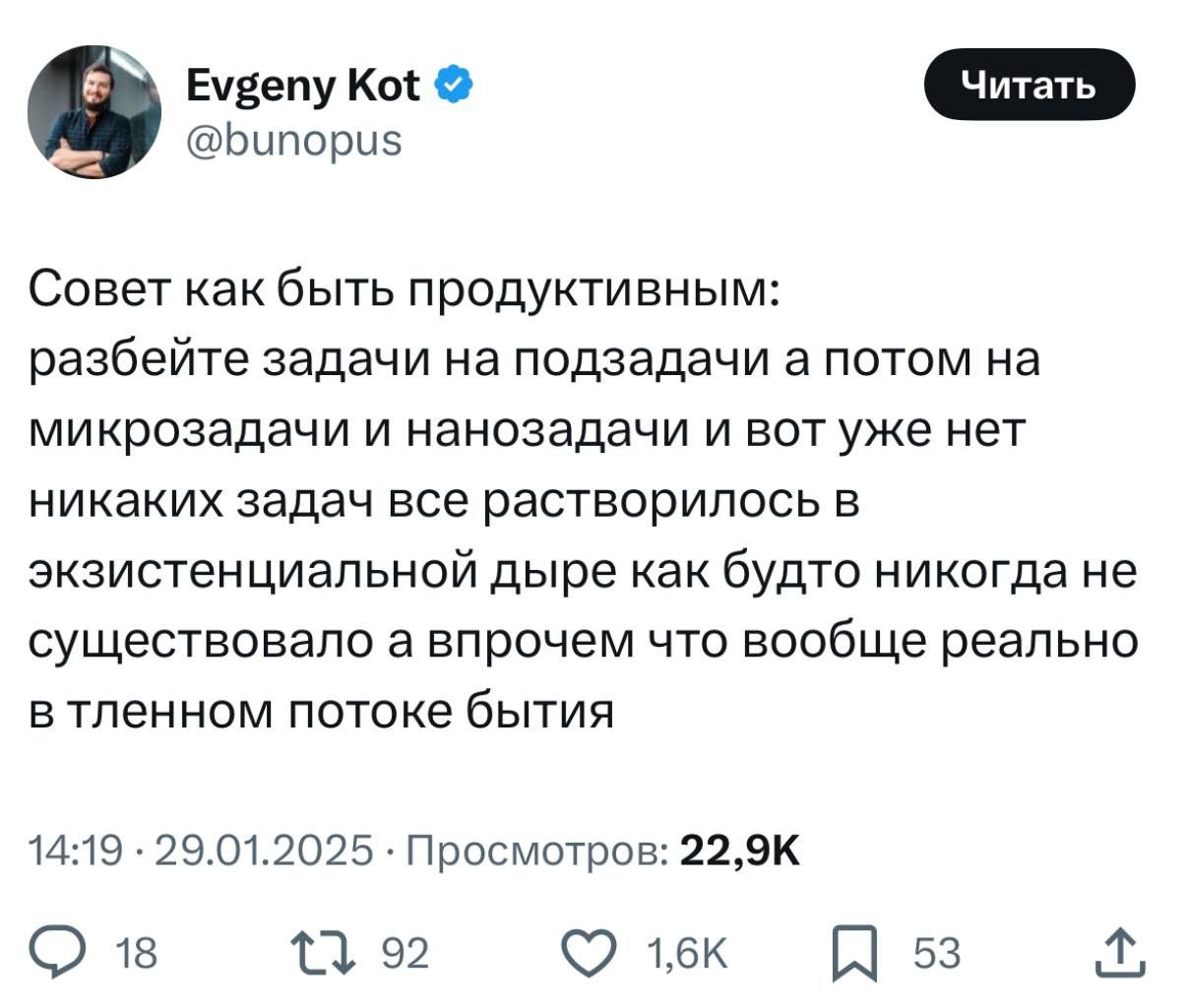Click the blue verified badge next to Evgeny Kot
Image resolution: width=1187 pixels, height=1008 pixels.
[454, 84]
